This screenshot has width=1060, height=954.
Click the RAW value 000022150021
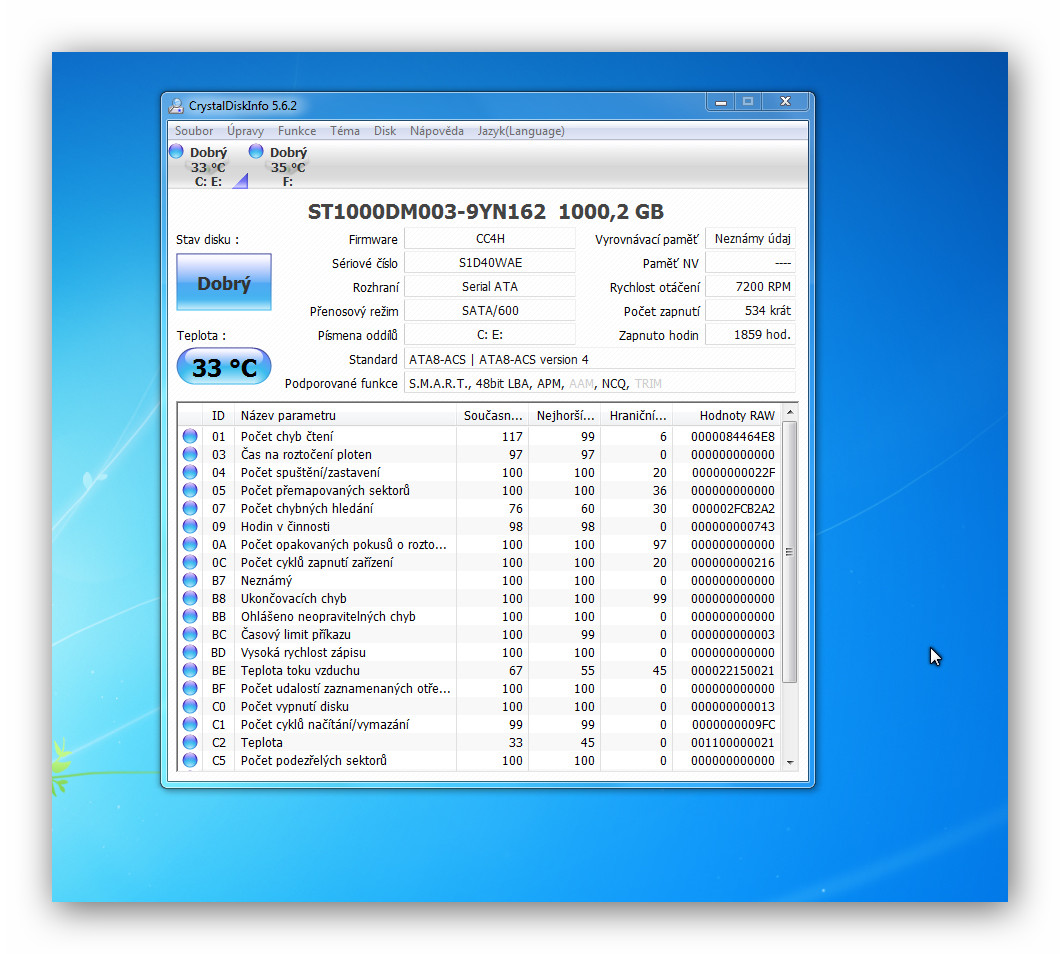(733, 670)
